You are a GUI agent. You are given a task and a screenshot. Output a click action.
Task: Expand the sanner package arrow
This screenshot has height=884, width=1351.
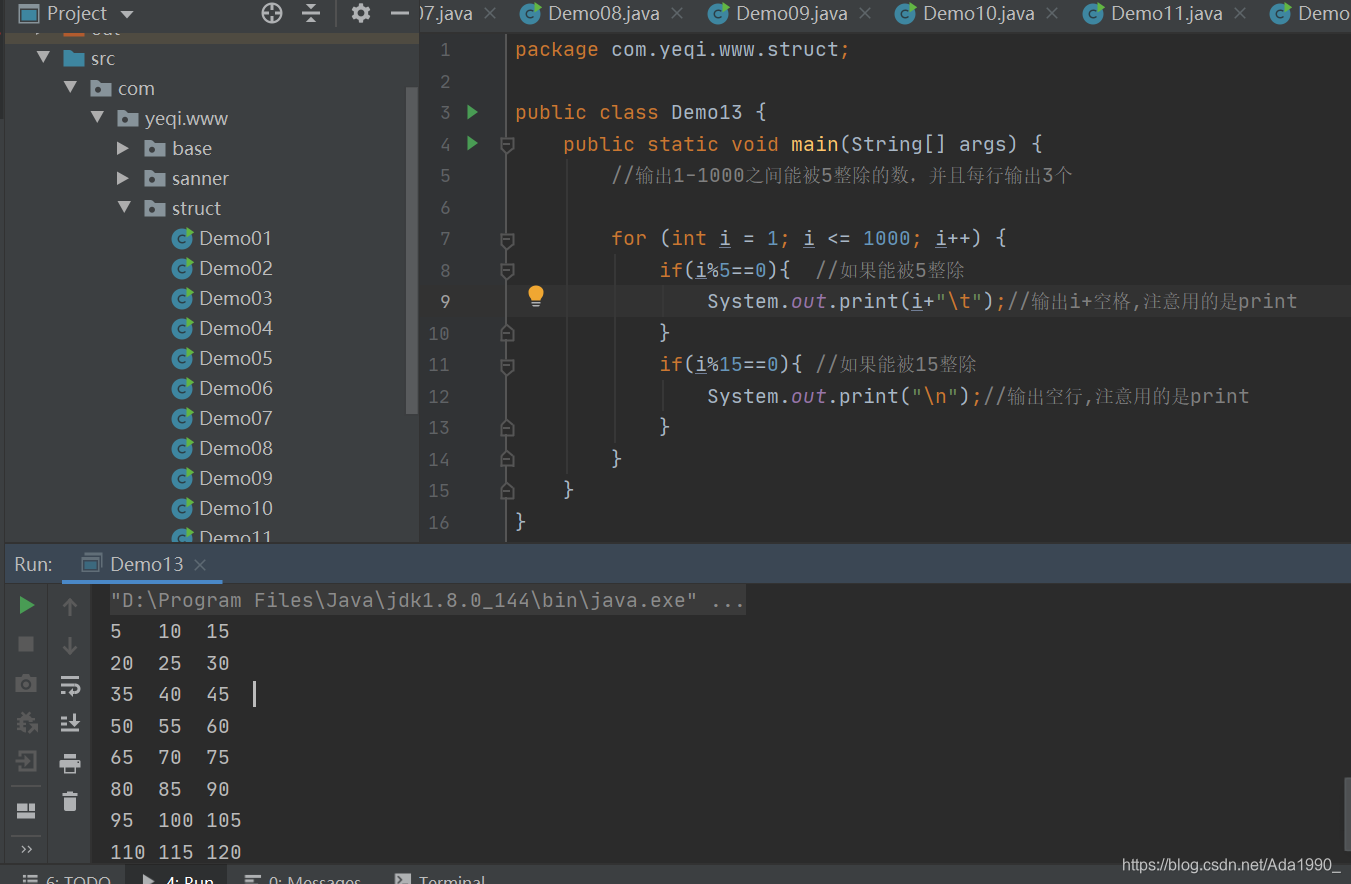pos(123,178)
